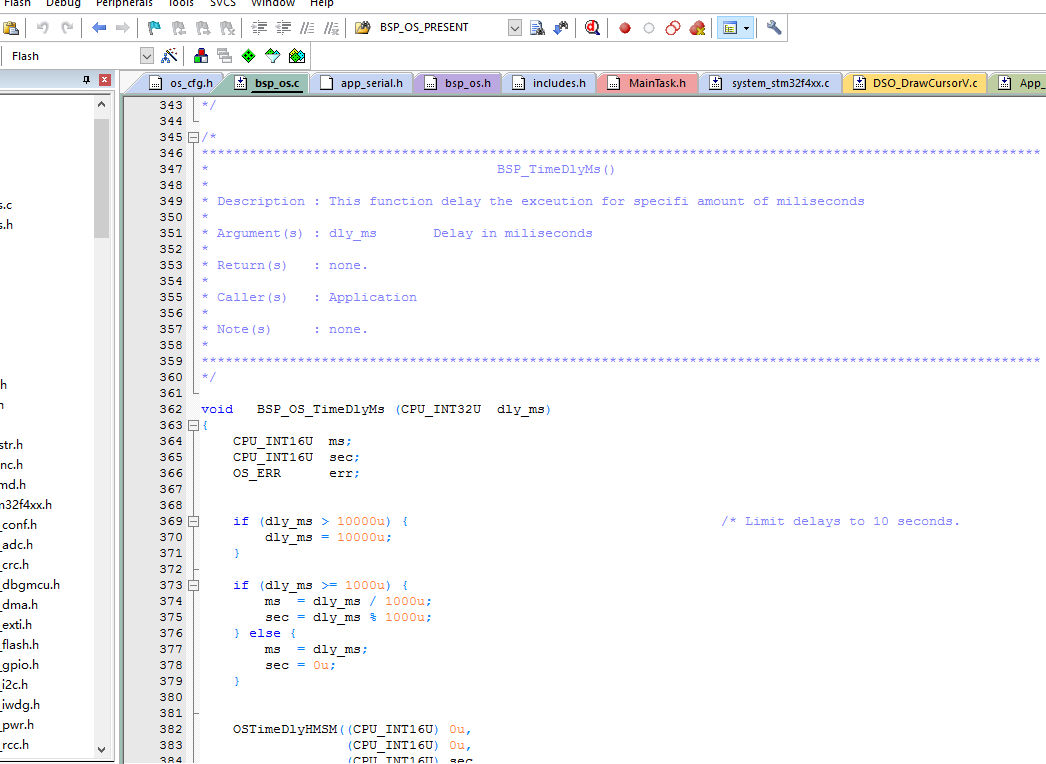Collapse if block at line 373
This screenshot has width=1046, height=764.
pos(193,586)
